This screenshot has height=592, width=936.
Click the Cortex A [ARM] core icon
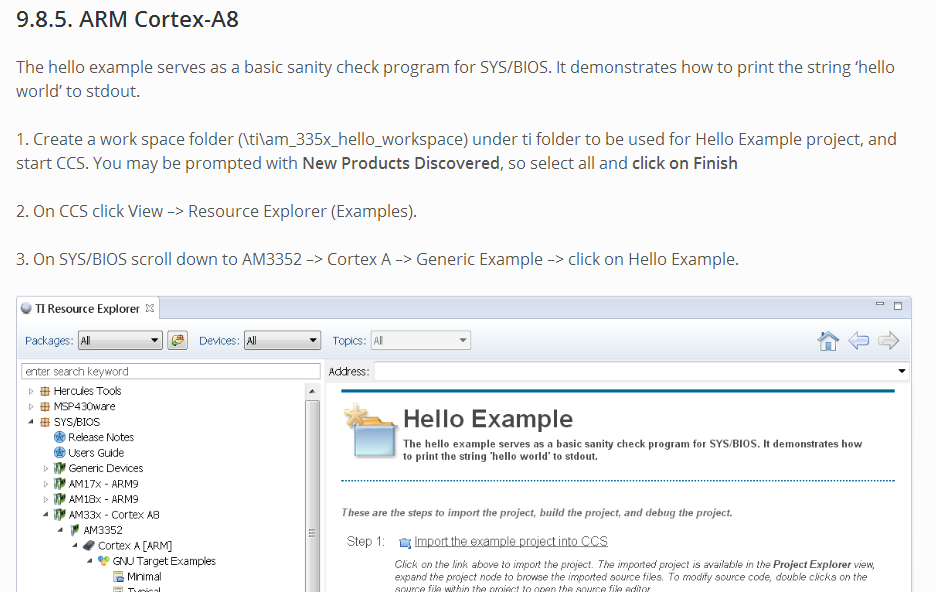pyautogui.click(x=89, y=545)
